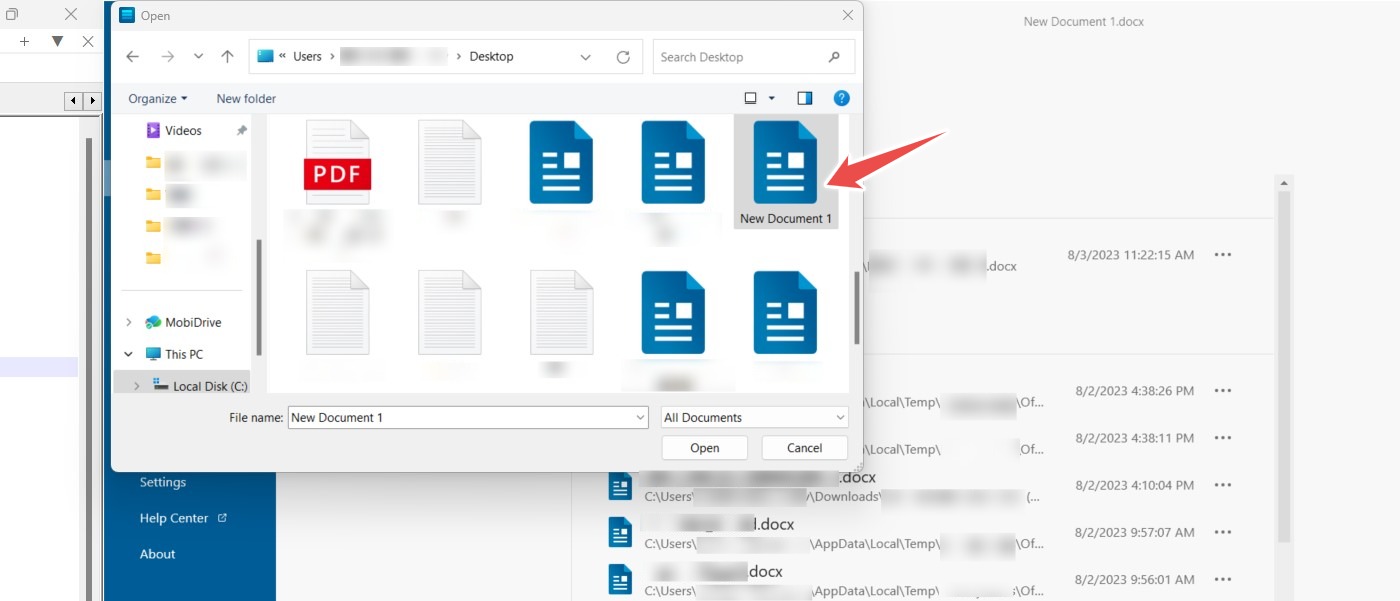This screenshot has height=601, width=1400.
Task: Click the Open button
Action: pos(704,448)
